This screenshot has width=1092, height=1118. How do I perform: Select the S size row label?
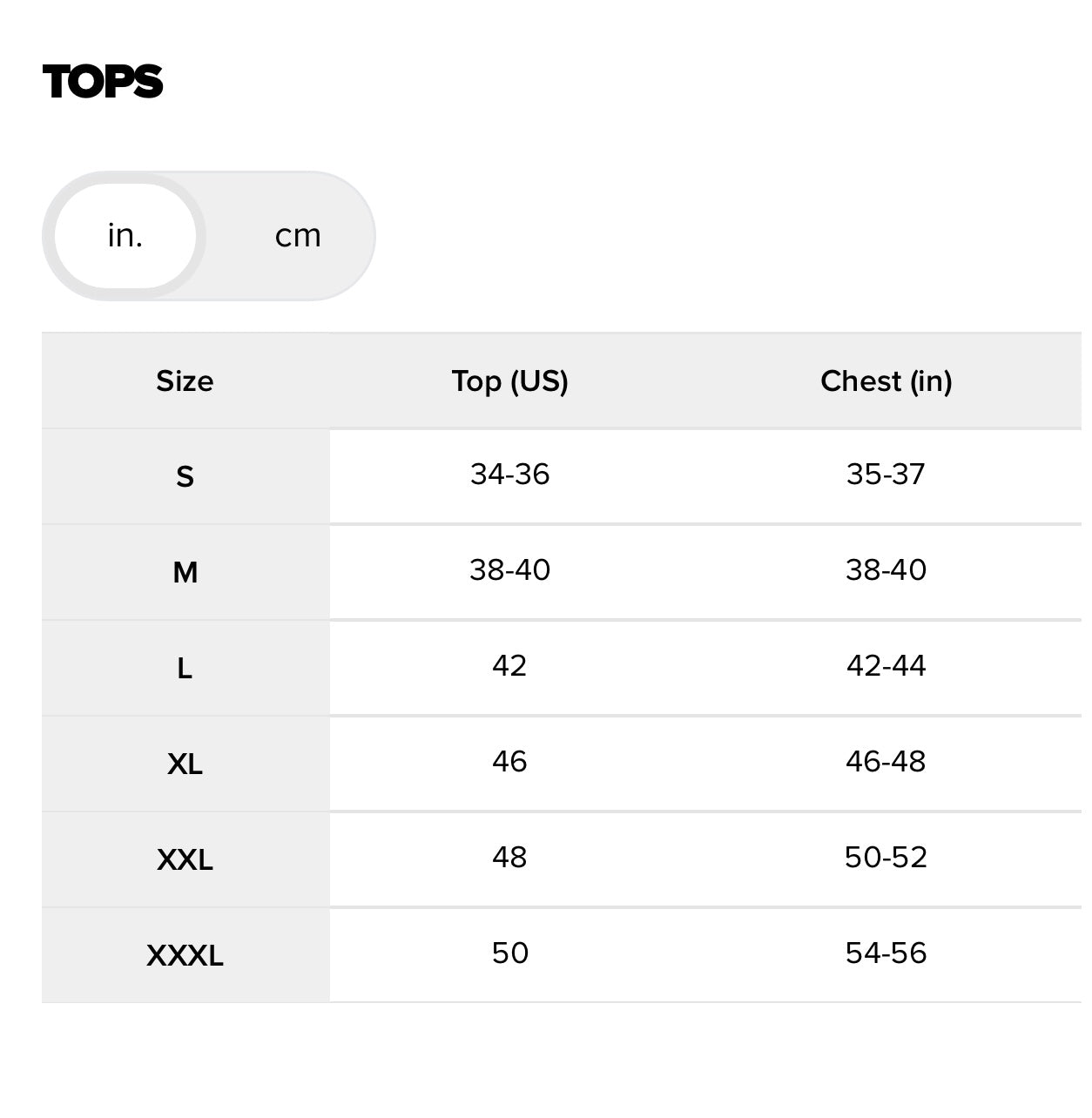[x=185, y=477]
